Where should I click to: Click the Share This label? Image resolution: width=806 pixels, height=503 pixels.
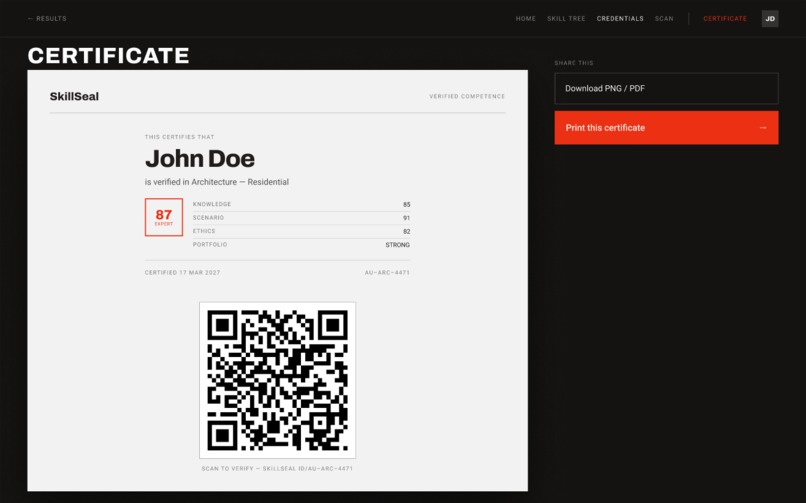click(x=574, y=63)
